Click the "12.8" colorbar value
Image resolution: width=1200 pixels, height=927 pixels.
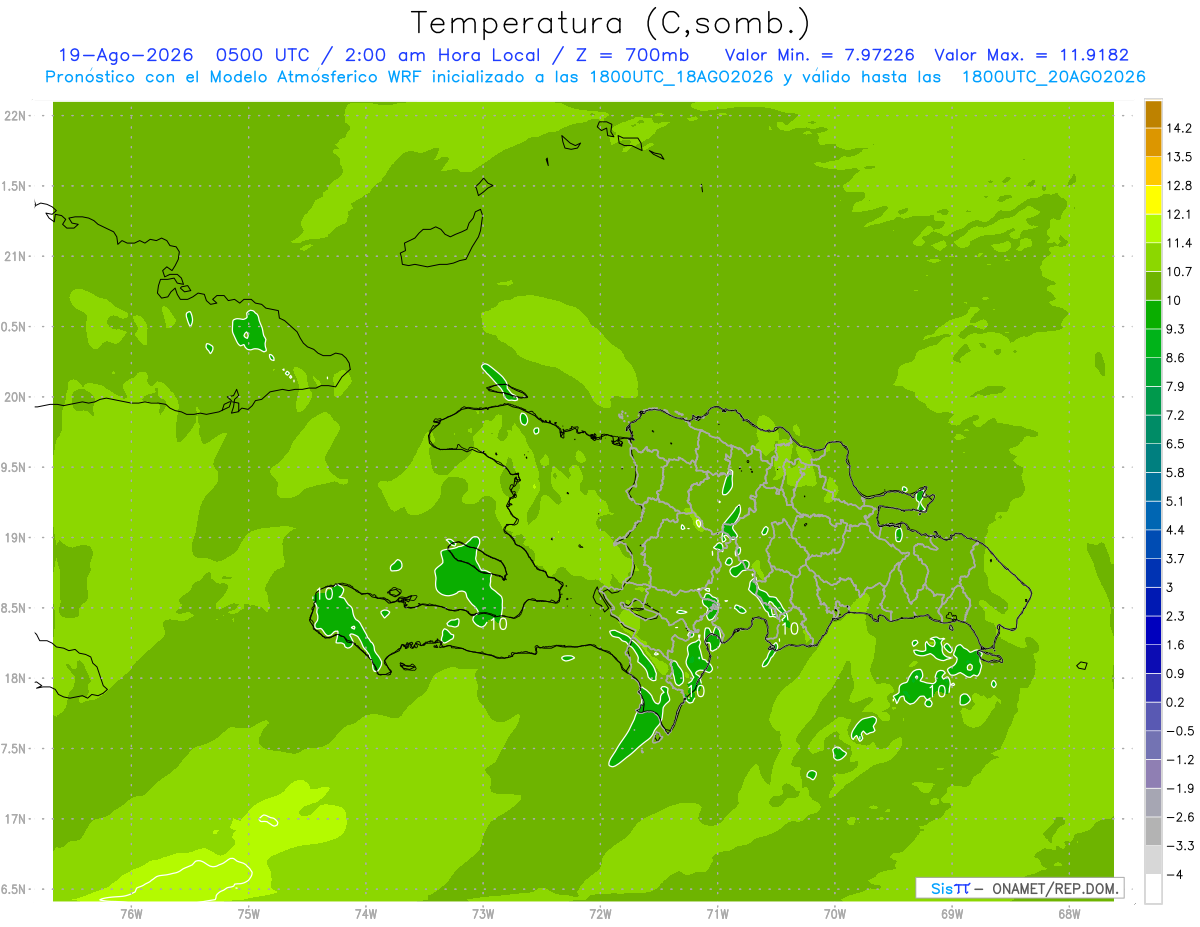pos(1179,186)
